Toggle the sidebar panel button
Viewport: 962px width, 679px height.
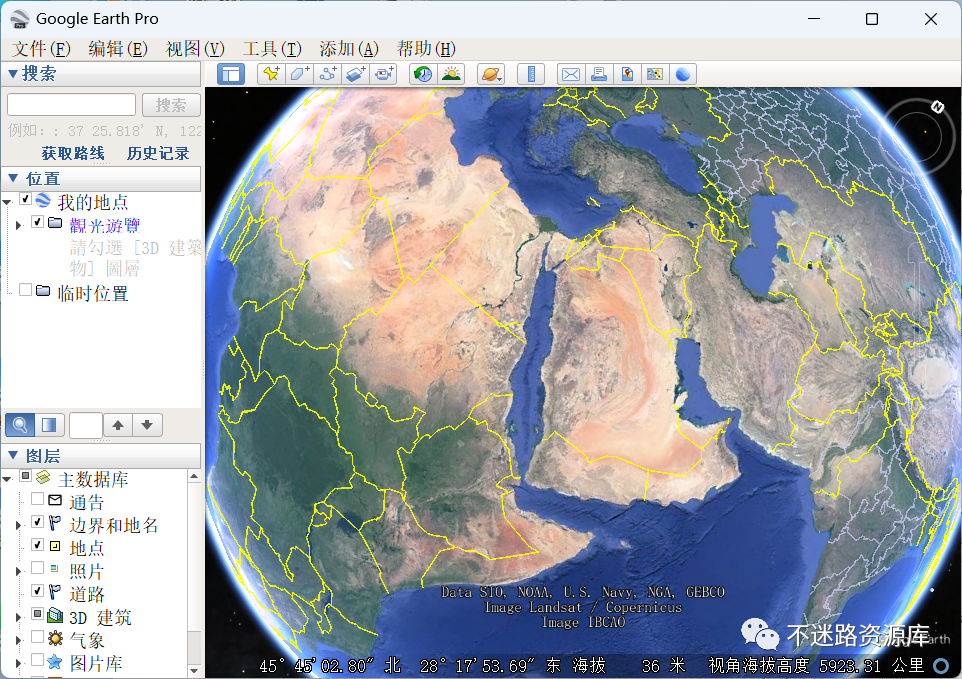point(231,74)
